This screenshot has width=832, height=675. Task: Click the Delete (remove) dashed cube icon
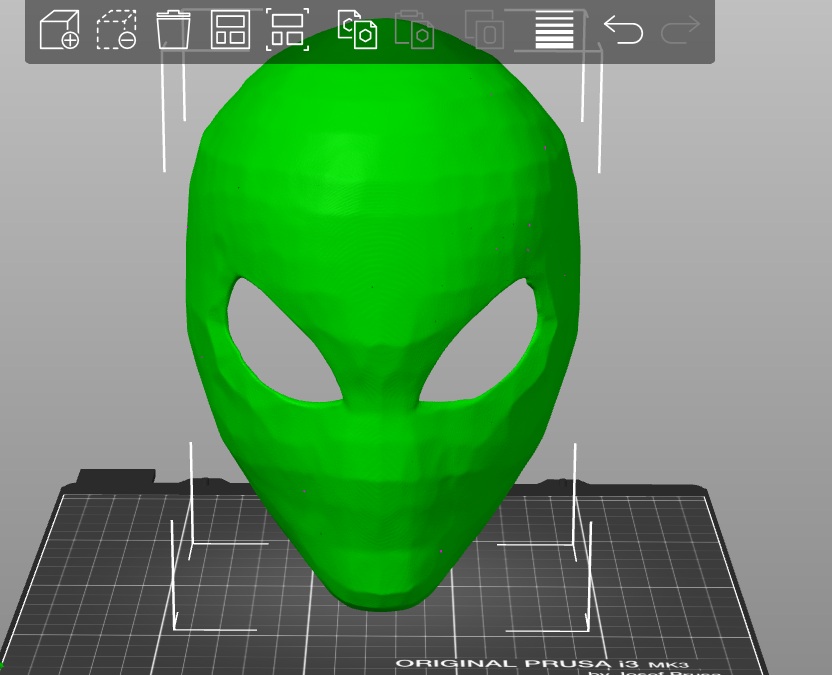[x=116, y=30]
